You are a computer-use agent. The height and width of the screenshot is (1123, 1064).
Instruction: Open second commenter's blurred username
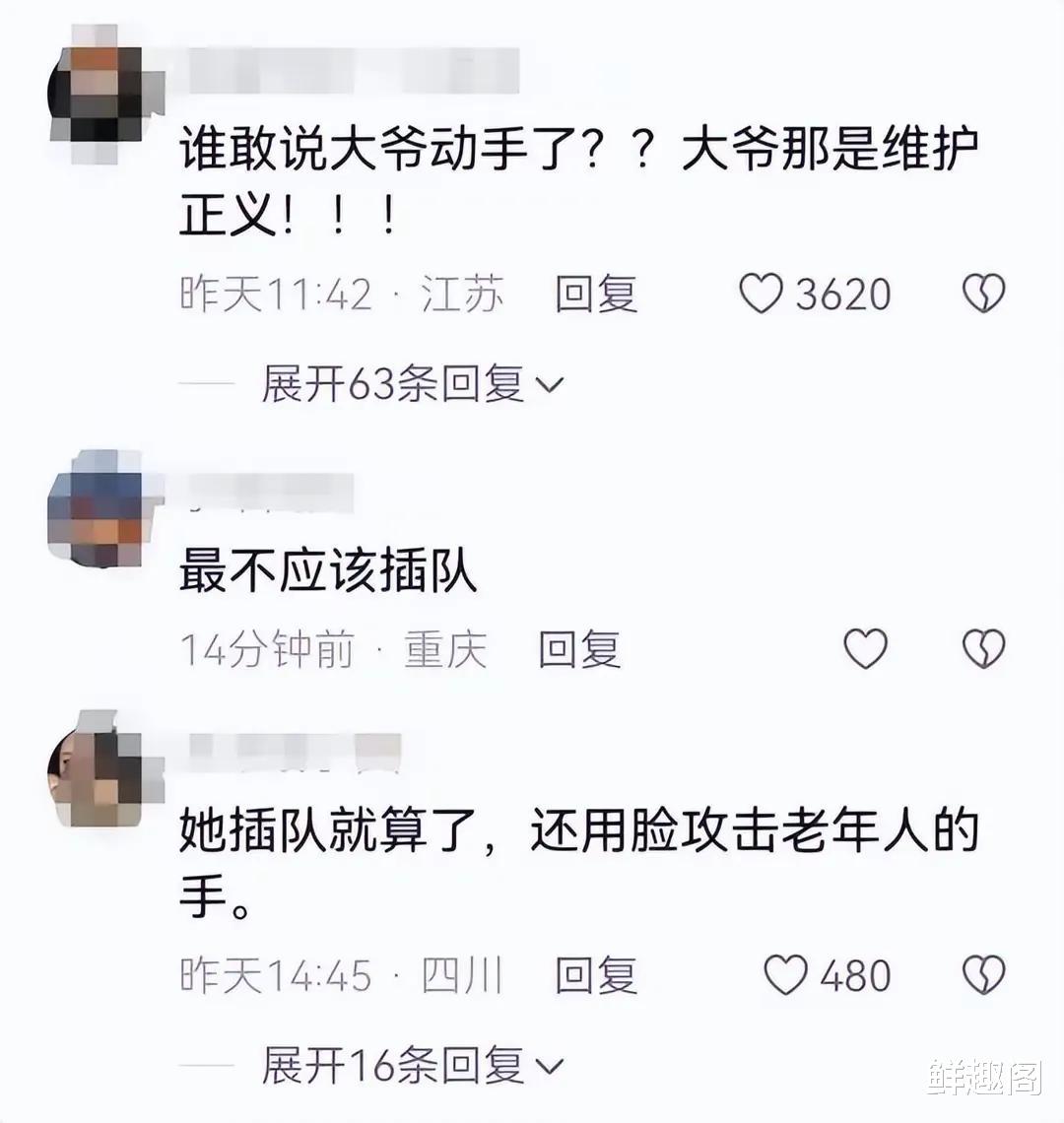click(267, 494)
